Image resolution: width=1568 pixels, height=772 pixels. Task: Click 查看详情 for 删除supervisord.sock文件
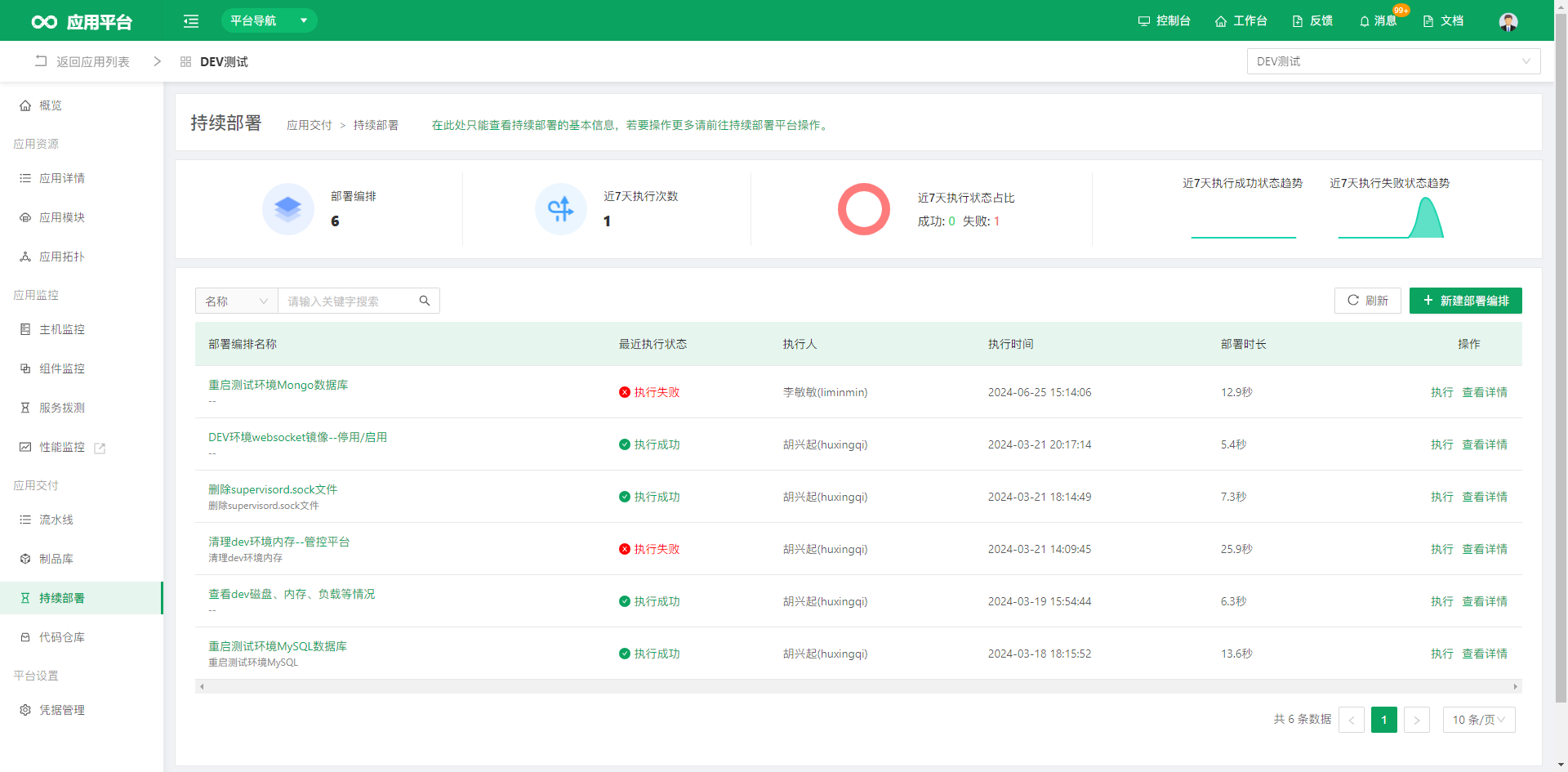pyautogui.click(x=1485, y=497)
